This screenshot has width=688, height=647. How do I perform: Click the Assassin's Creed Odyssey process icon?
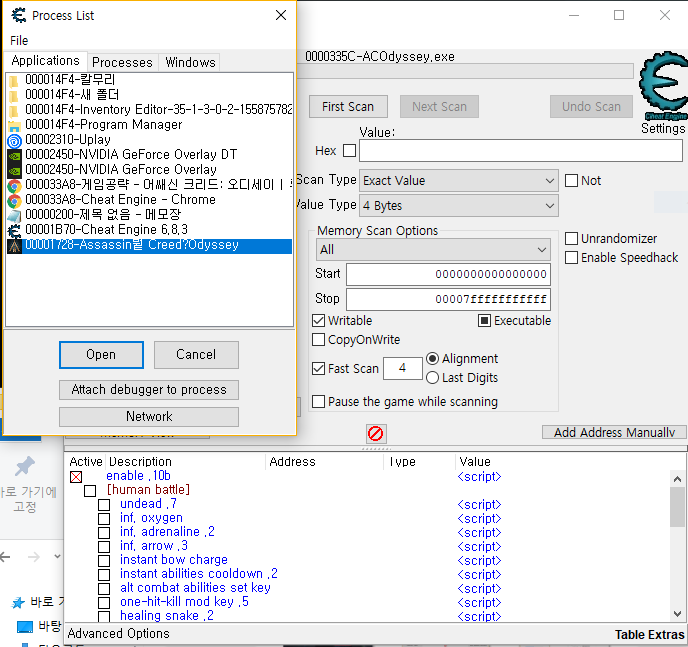pos(14,246)
